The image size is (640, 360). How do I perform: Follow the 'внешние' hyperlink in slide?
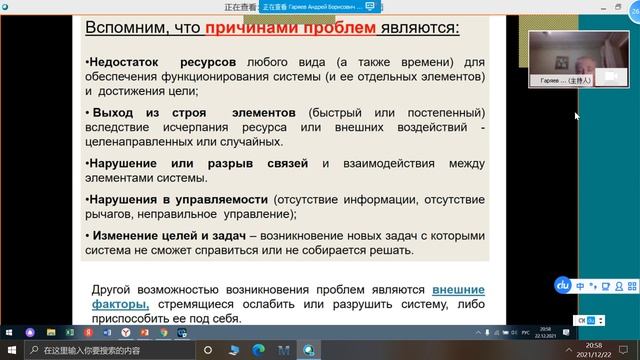click(x=458, y=289)
